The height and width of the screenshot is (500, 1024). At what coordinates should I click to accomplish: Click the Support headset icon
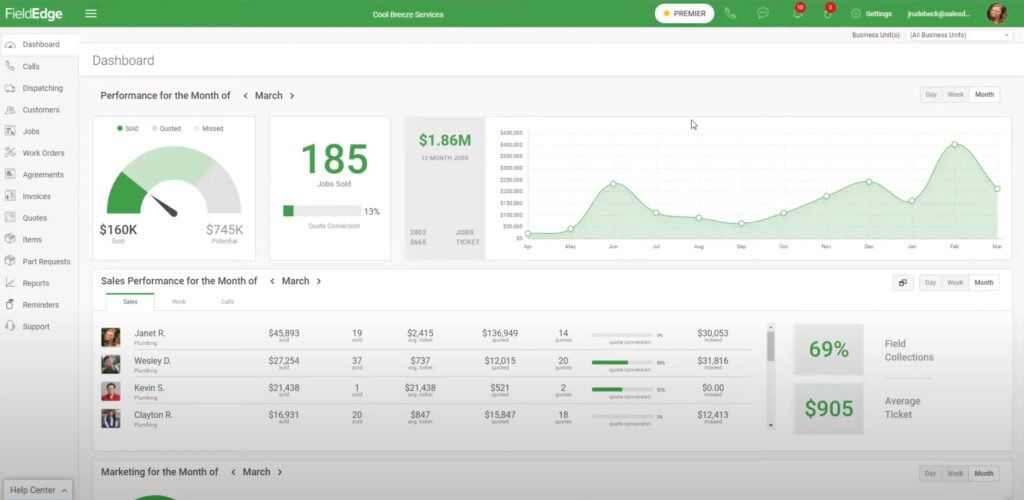tap(10, 326)
